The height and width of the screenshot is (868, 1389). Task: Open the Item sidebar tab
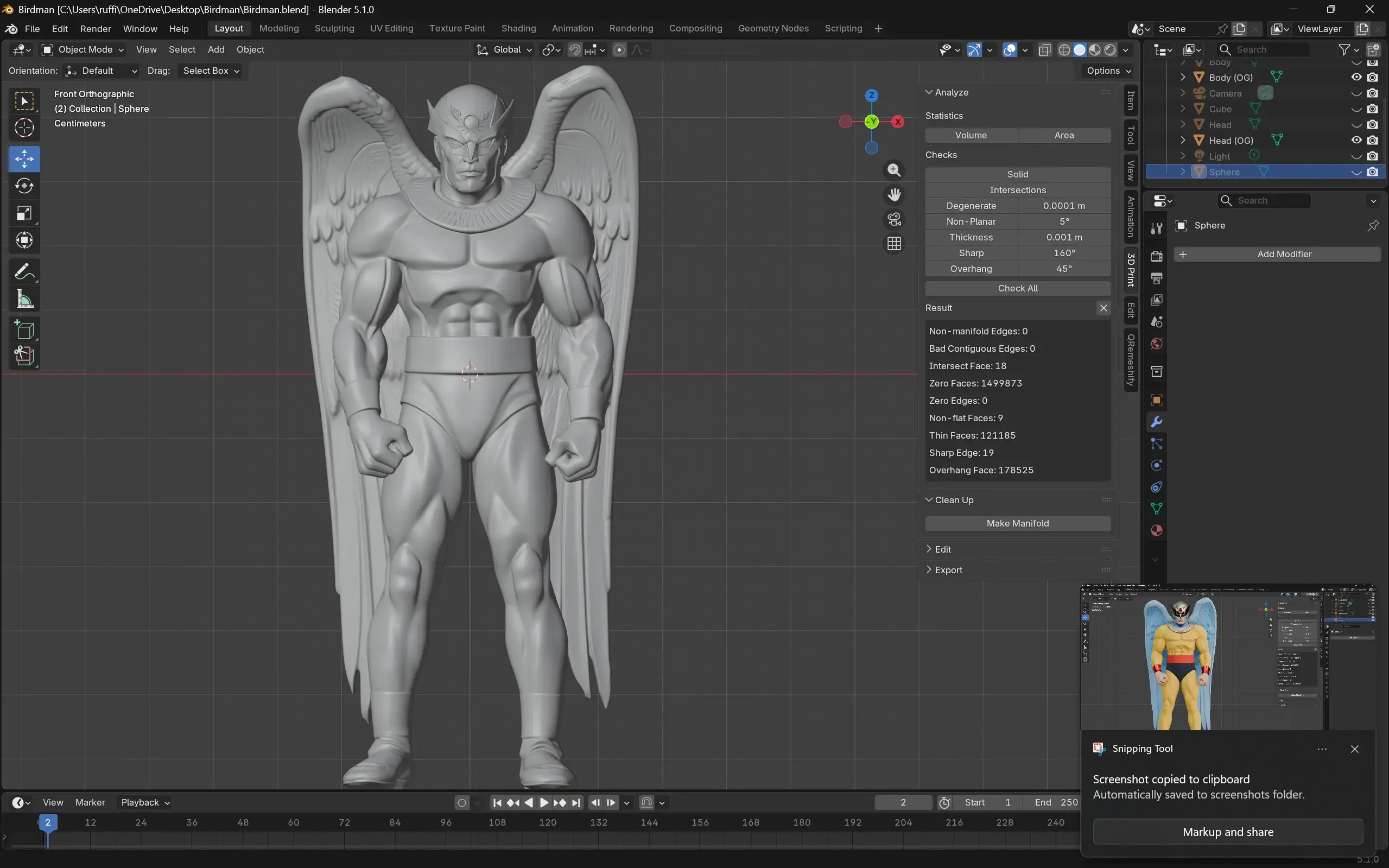click(x=1131, y=100)
